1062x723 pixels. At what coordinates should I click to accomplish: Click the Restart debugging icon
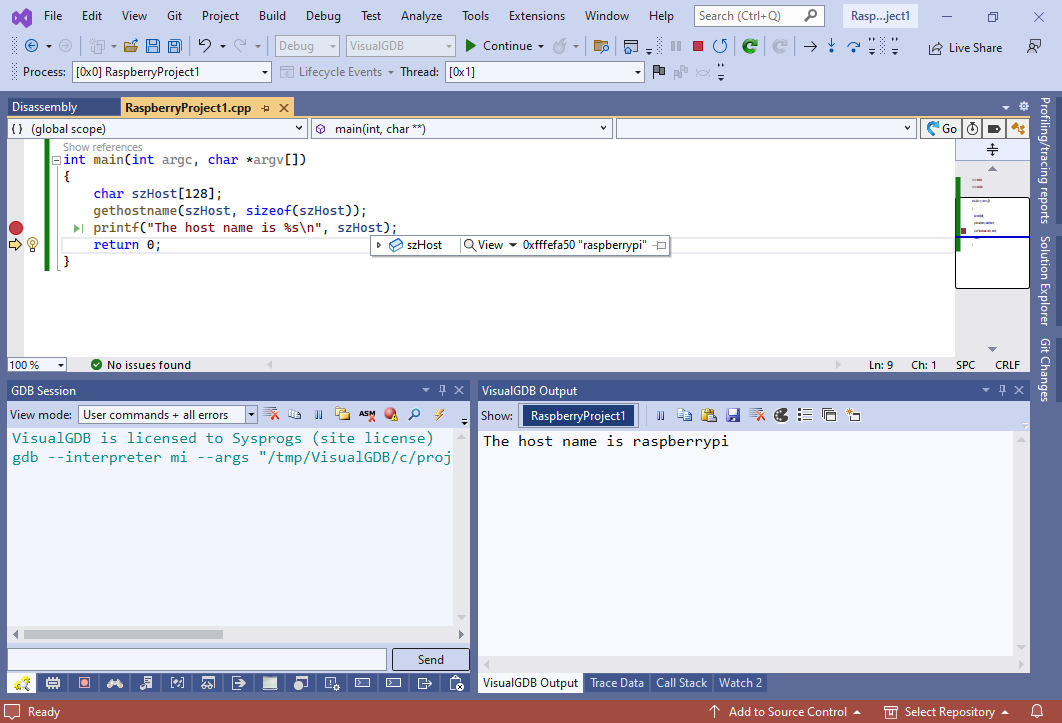click(719, 46)
